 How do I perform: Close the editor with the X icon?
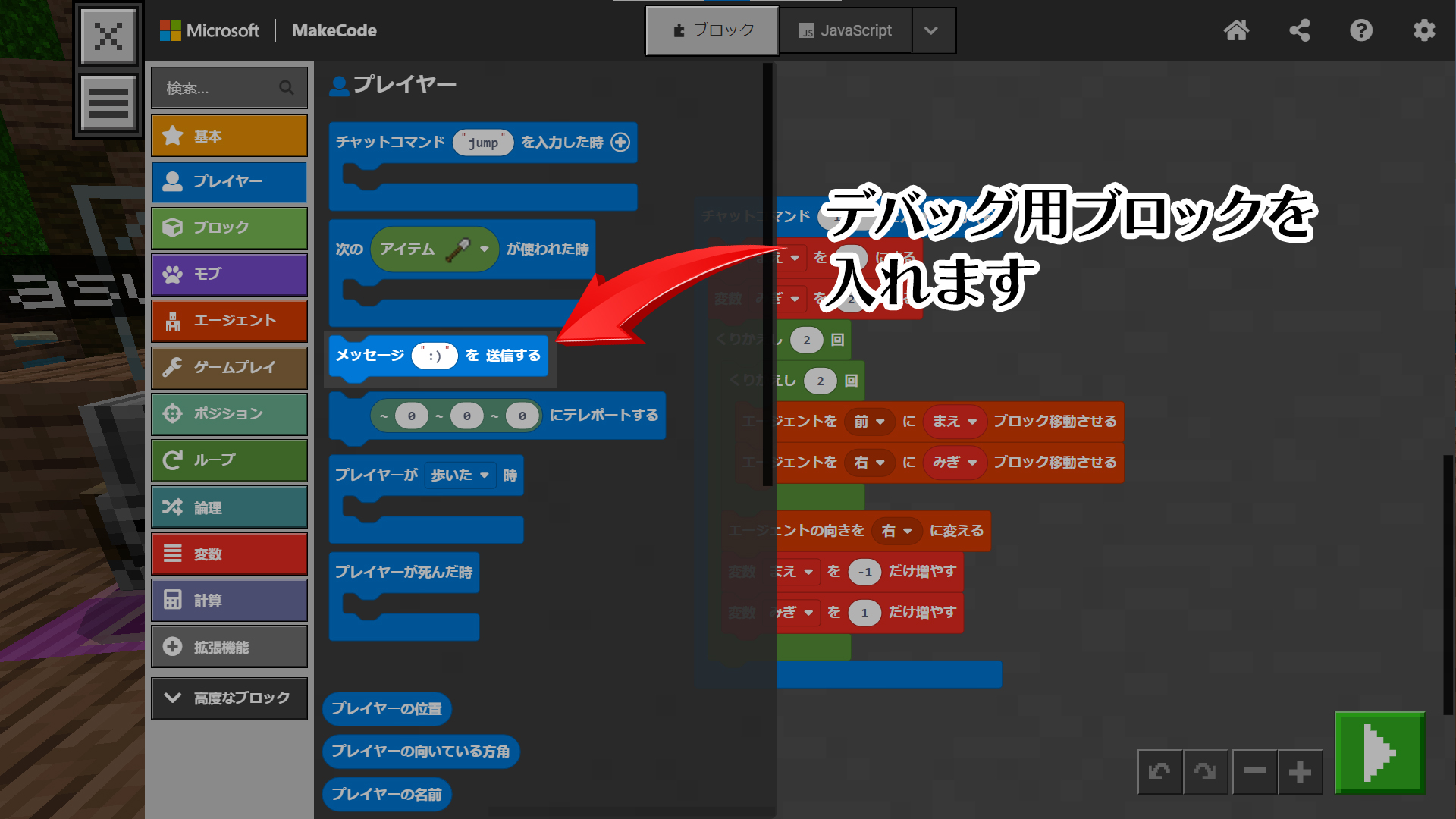[x=108, y=36]
